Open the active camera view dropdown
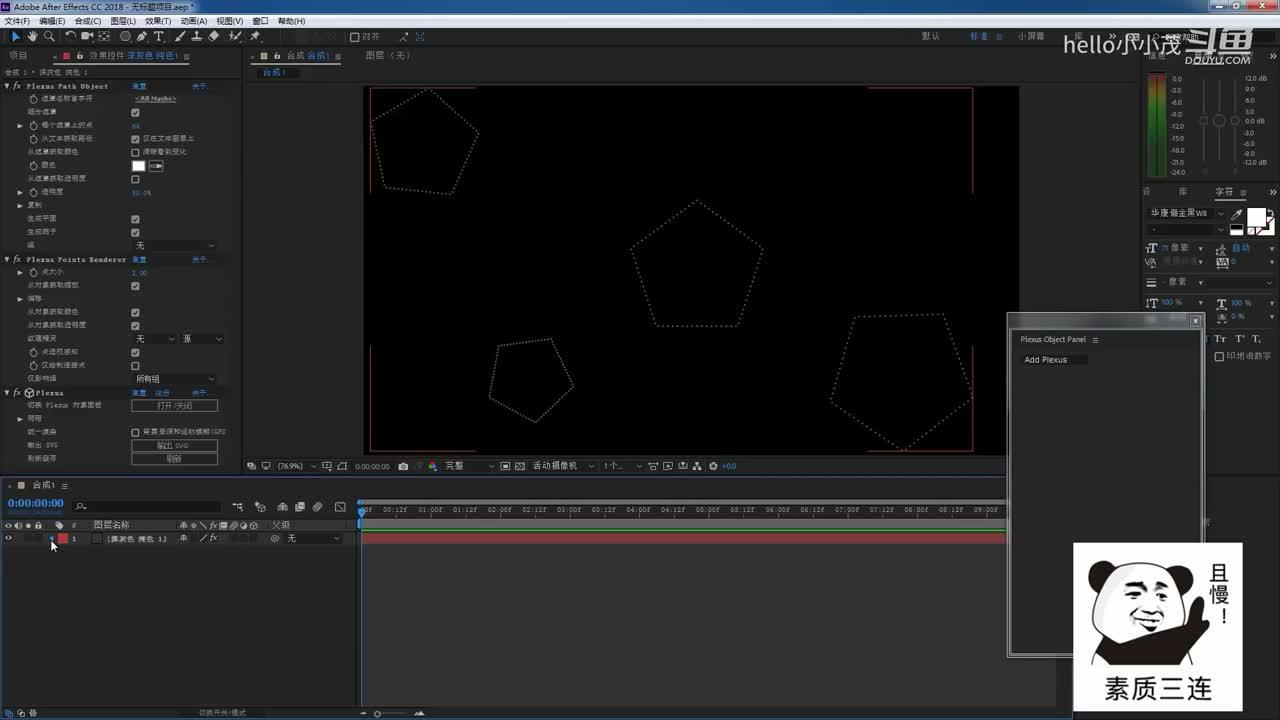 pyautogui.click(x=560, y=466)
